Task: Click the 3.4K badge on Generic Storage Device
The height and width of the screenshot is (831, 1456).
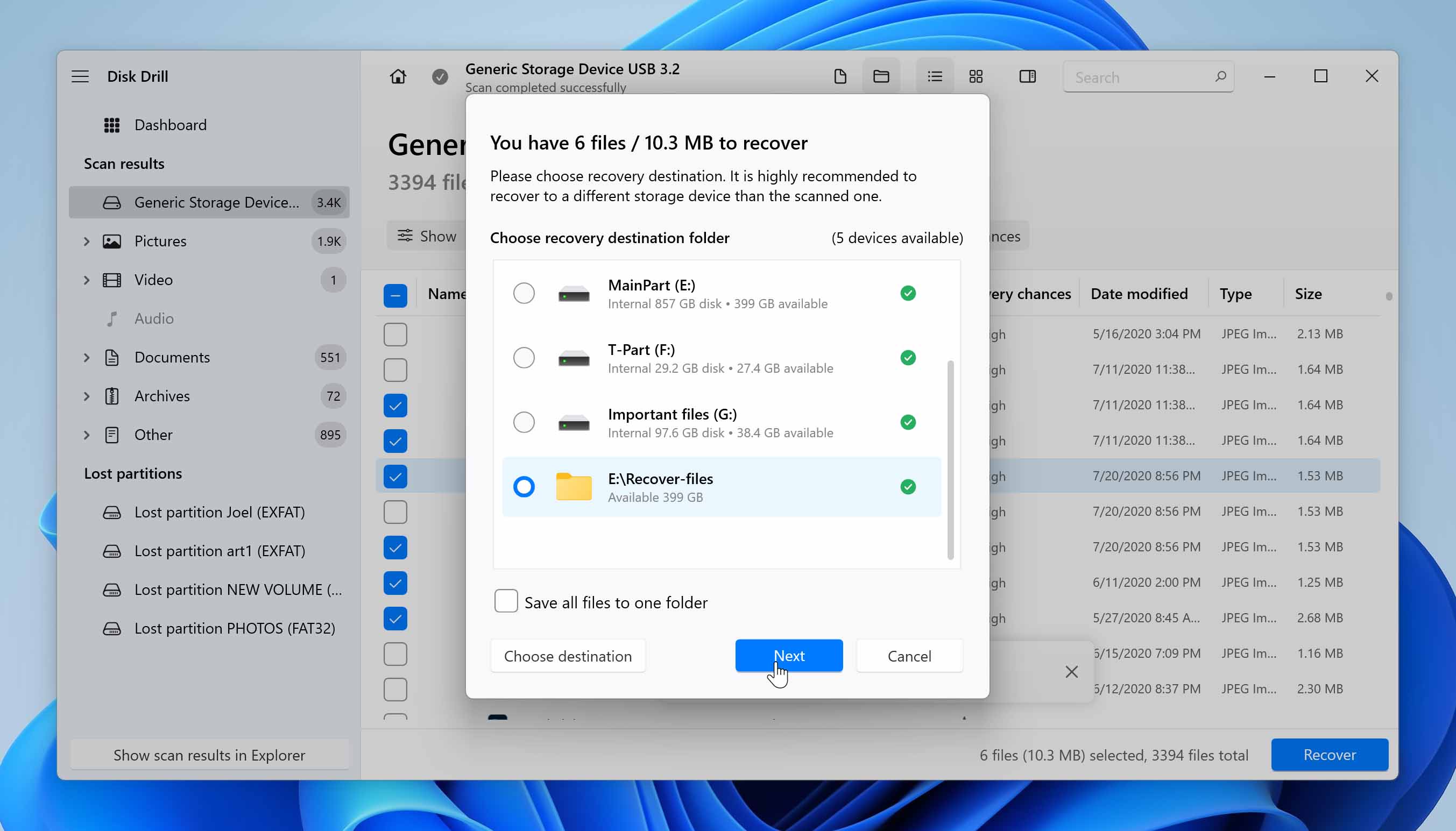Action: pyautogui.click(x=329, y=203)
